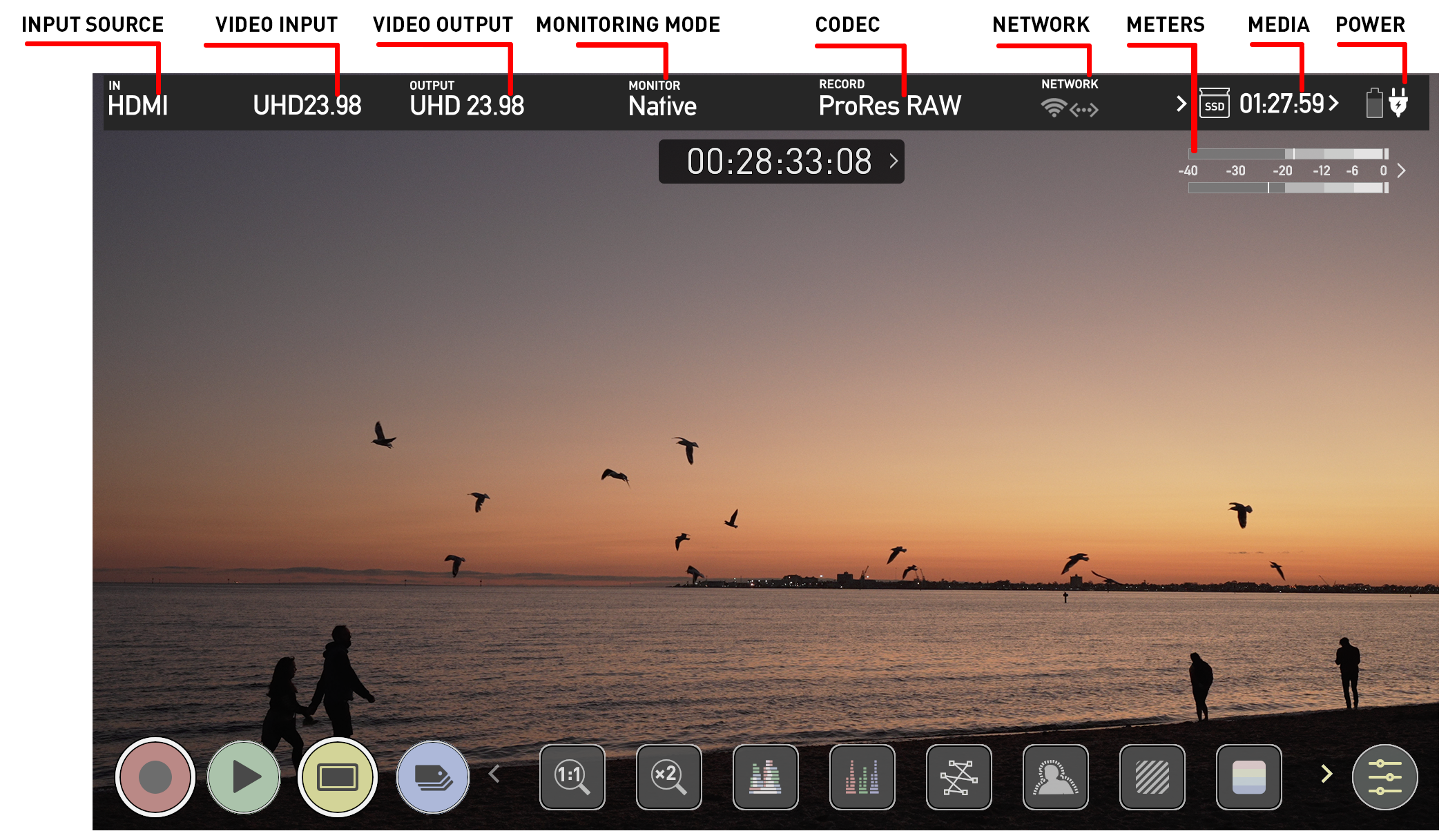Open the RGB parade tool
This screenshot has width=1448, height=840.
point(862,777)
